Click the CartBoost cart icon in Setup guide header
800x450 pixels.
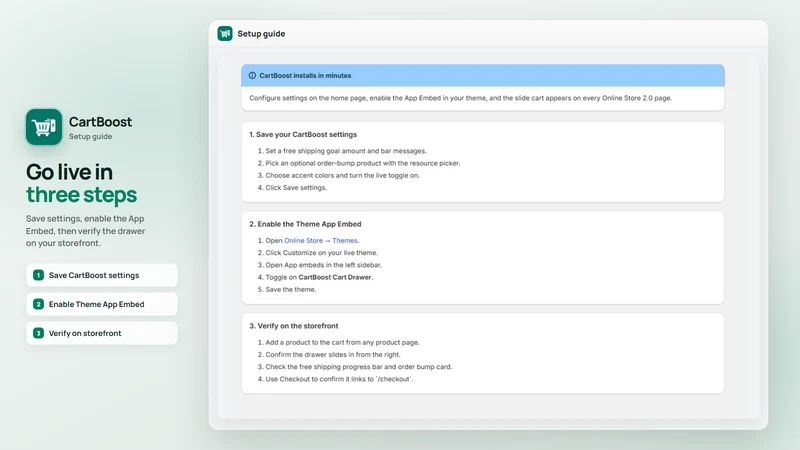tap(225, 34)
